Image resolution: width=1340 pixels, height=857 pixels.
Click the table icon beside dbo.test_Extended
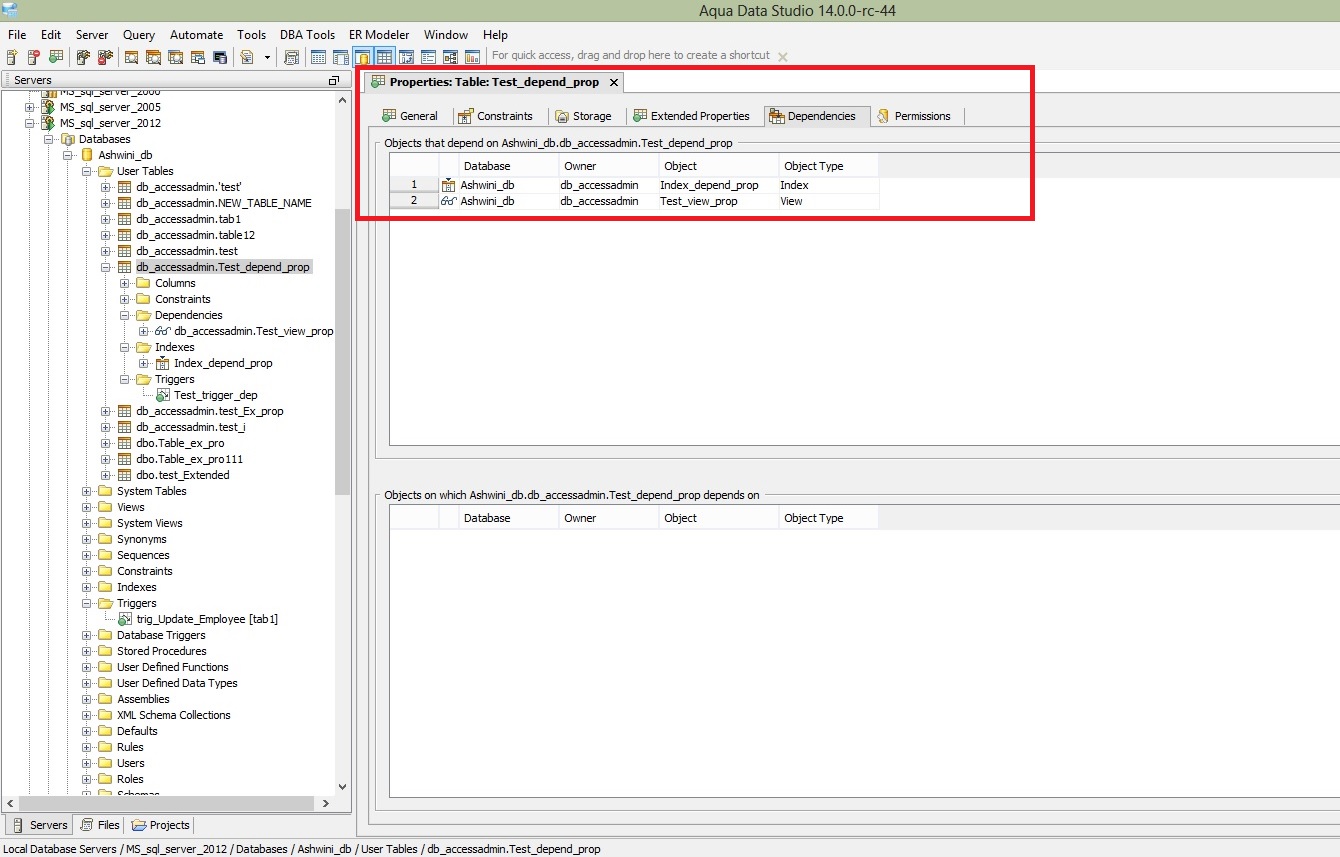[x=125, y=475]
